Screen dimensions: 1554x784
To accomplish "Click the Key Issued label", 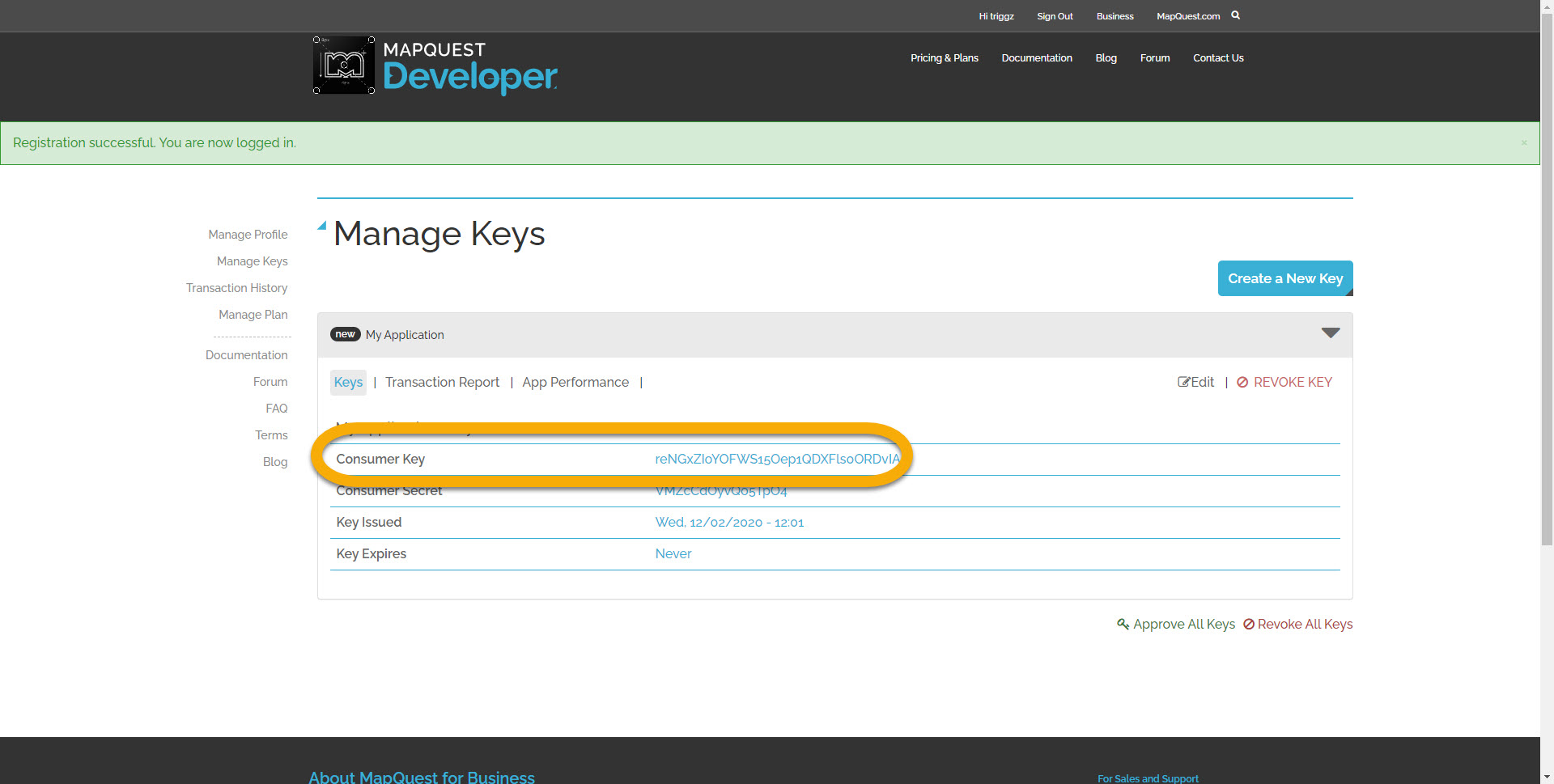I will pyautogui.click(x=369, y=522).
